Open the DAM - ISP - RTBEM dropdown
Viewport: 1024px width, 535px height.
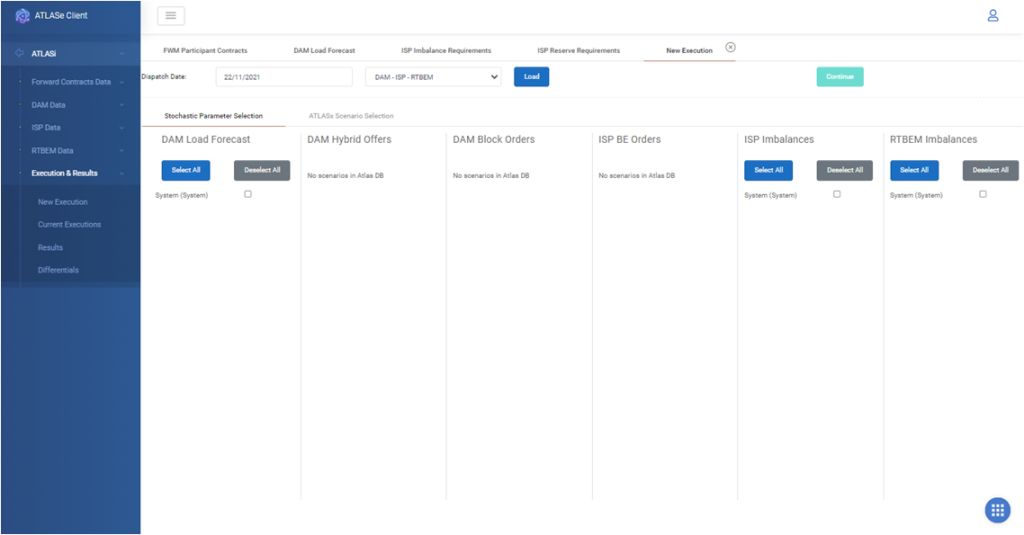click(x=433, y=77)
